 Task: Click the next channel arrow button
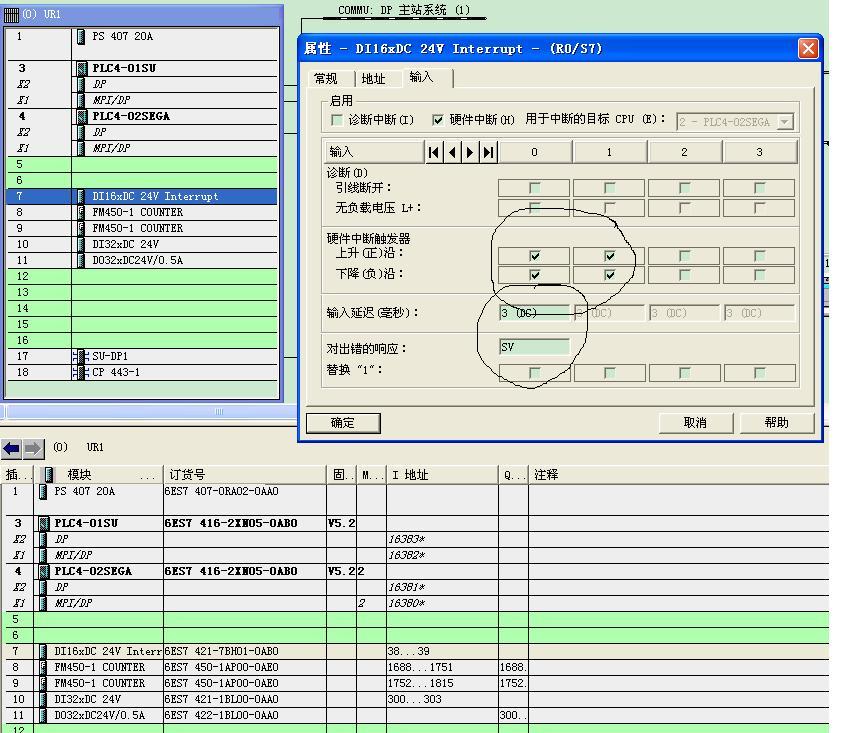pos(470,152)
